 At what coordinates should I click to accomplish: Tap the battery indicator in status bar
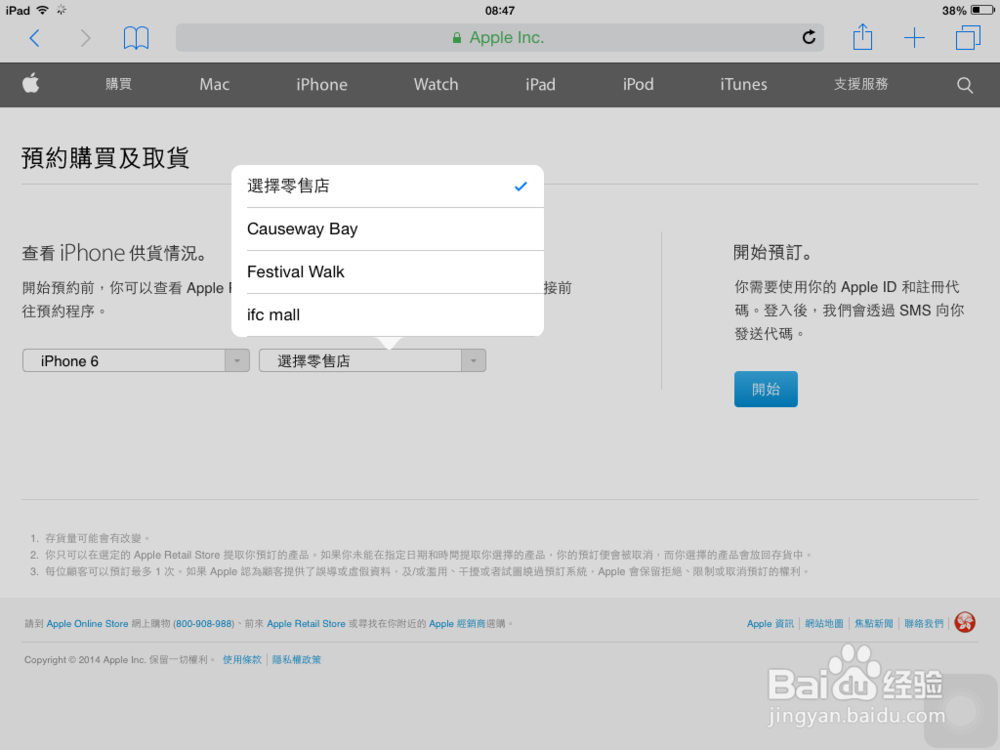pos(982,10)
